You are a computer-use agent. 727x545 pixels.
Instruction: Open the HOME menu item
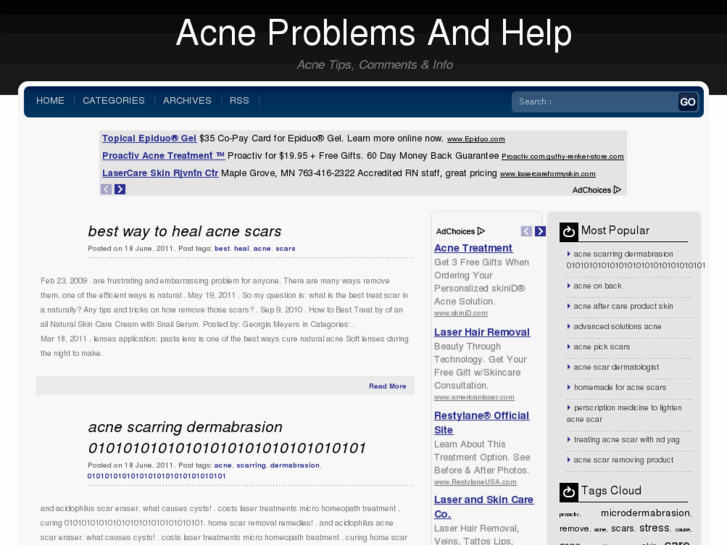click(x=50, y=101)
